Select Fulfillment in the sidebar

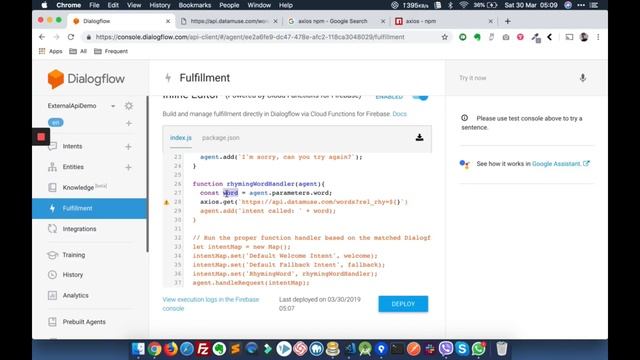[89, 208]
